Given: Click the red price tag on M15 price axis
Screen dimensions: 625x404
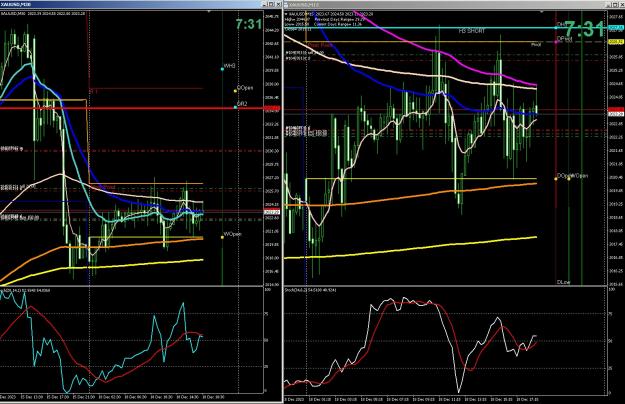Looking at the screenshot, I should [616, 110].
